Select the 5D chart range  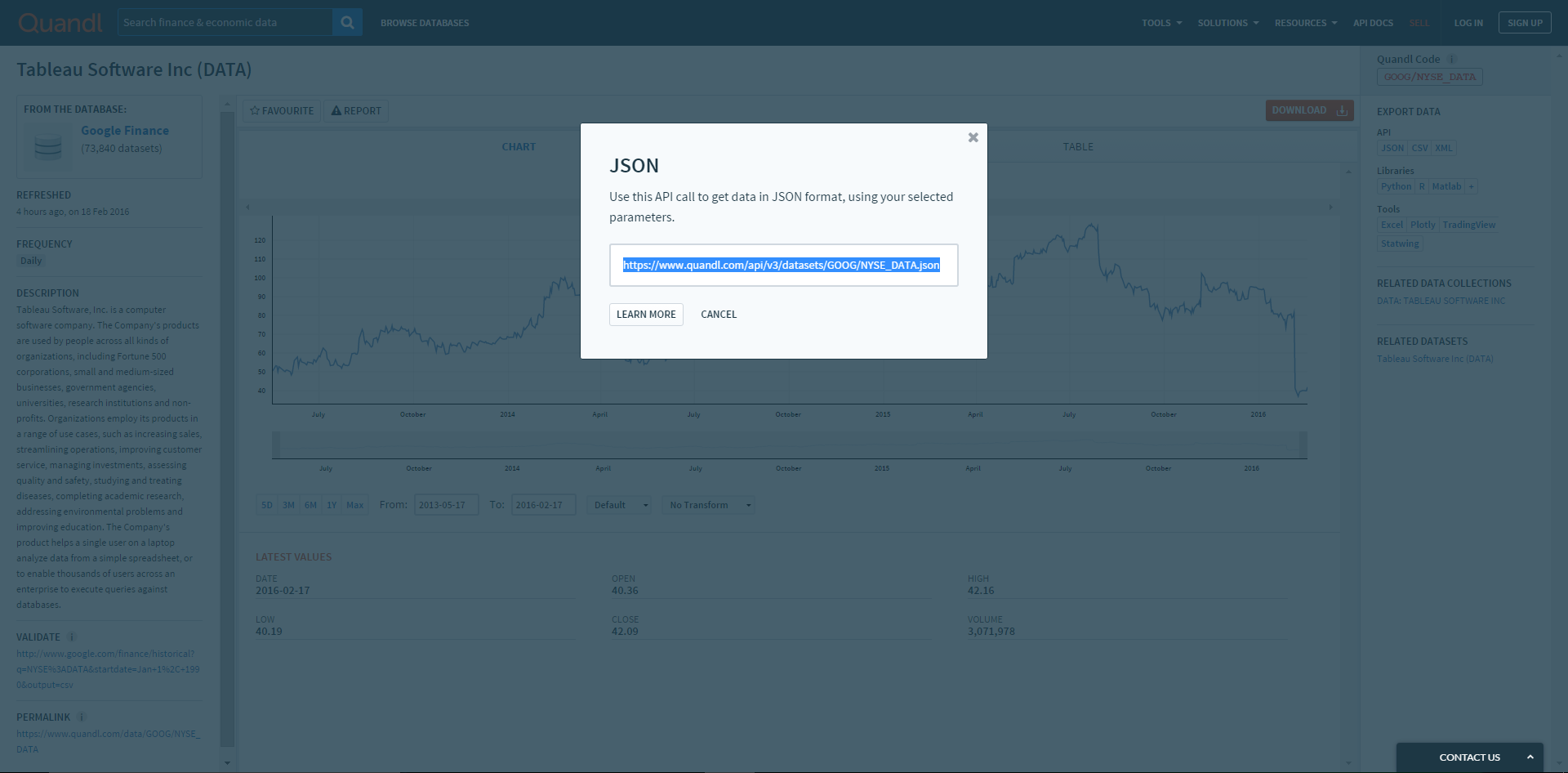pos(267,505)
